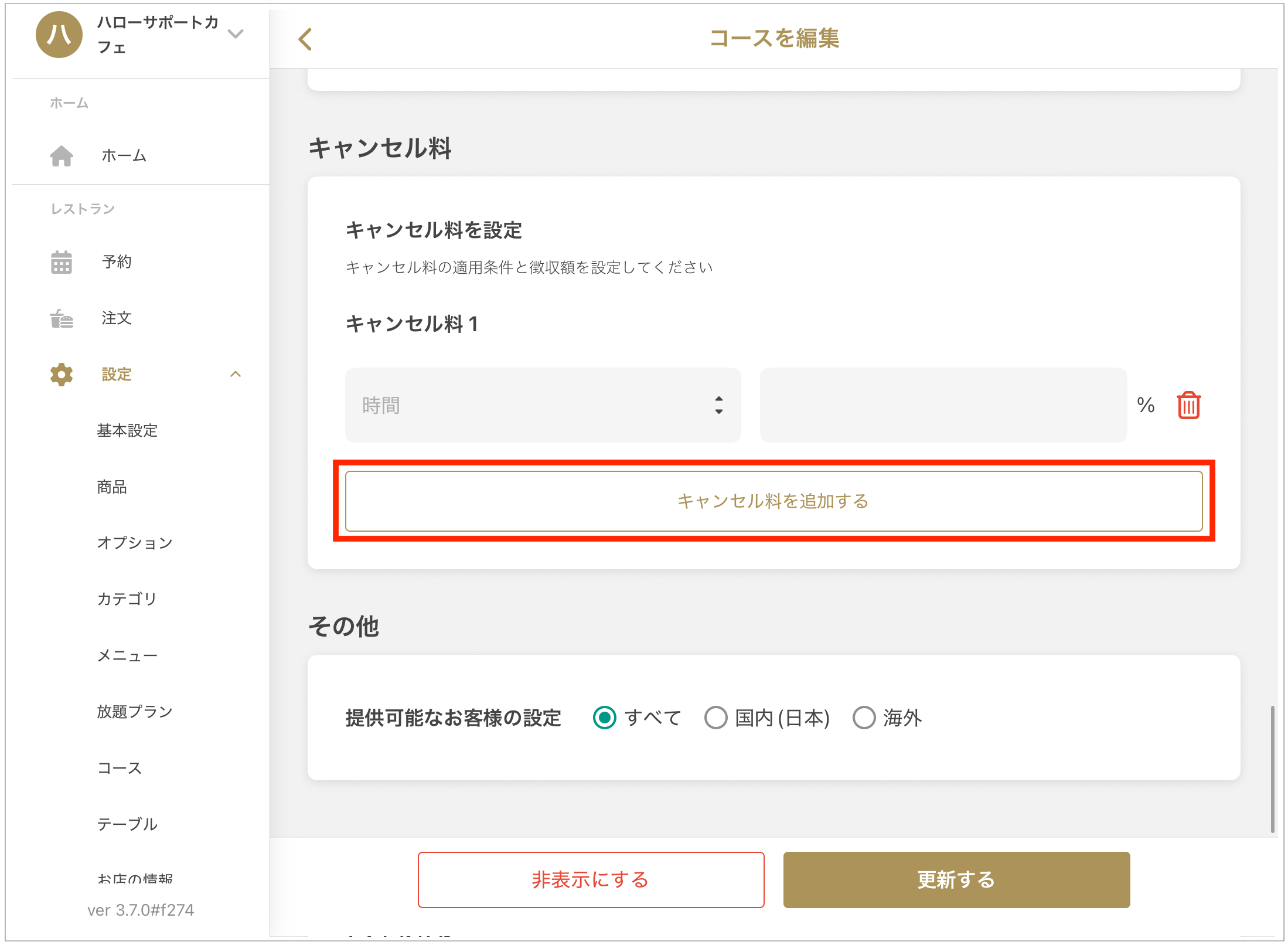Click the back arrow icon
The width and height of the screenshot is (1288, 945).
pyautogui.click(x=305, y=39)
